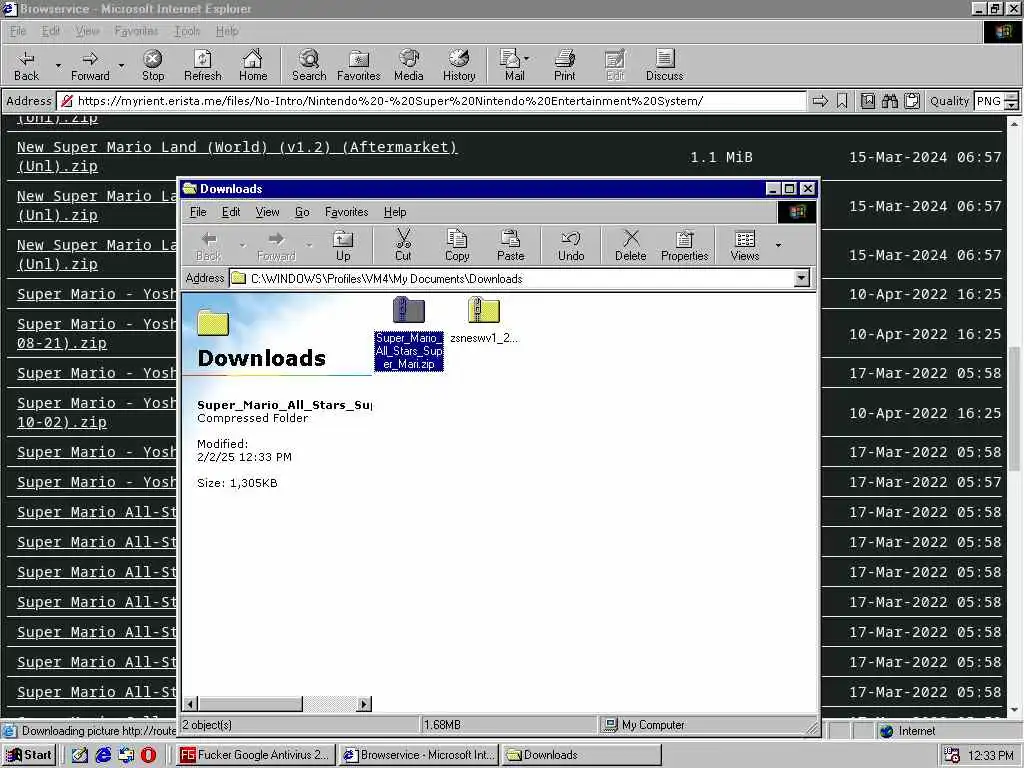
Task: Open the View menu in Downloads window
Action: coord(267,212)
